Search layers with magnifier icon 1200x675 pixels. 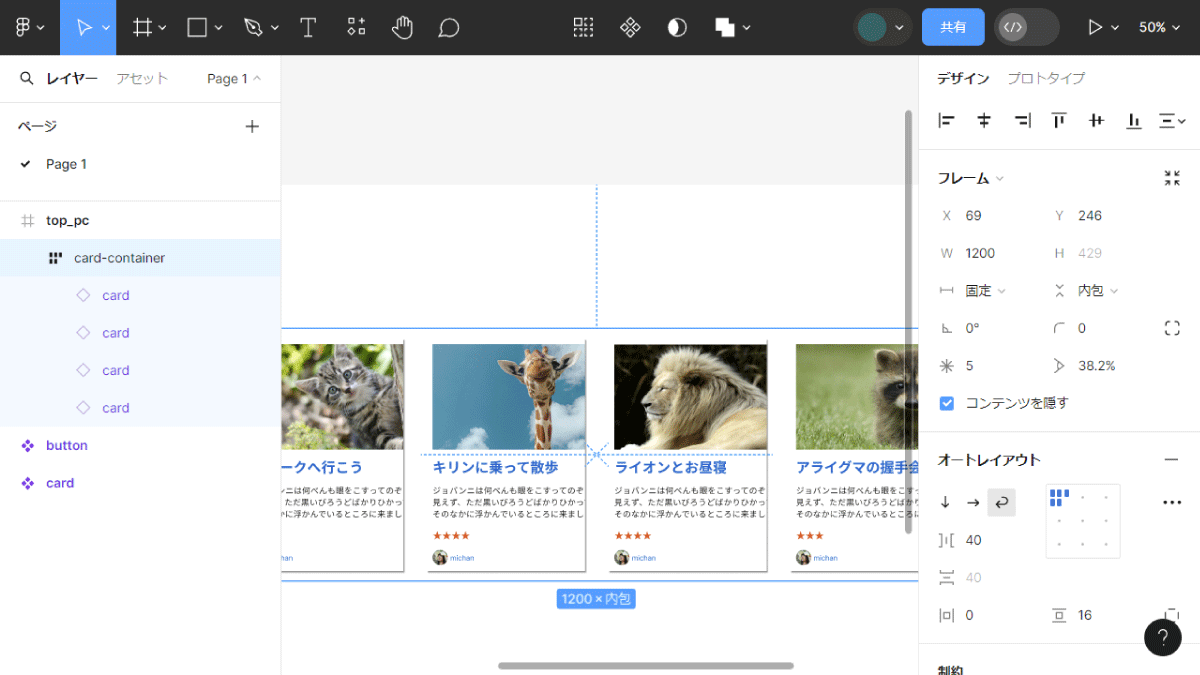(26, 78)
